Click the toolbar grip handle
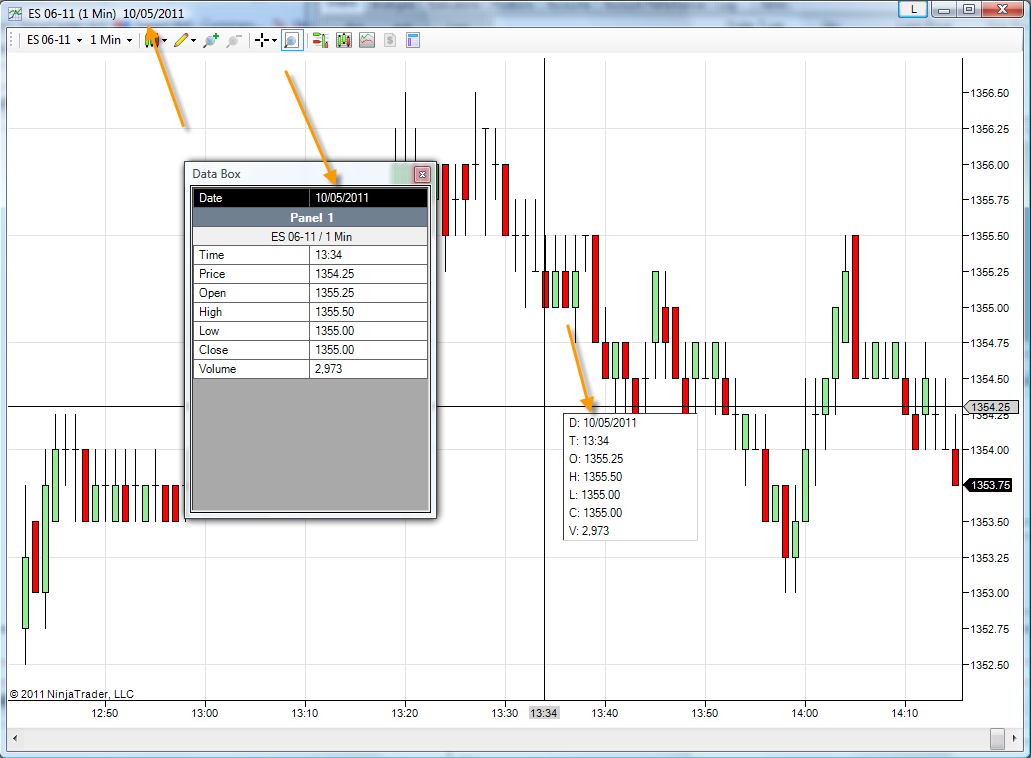This screenshot has height=758, width=1031. 12,40
